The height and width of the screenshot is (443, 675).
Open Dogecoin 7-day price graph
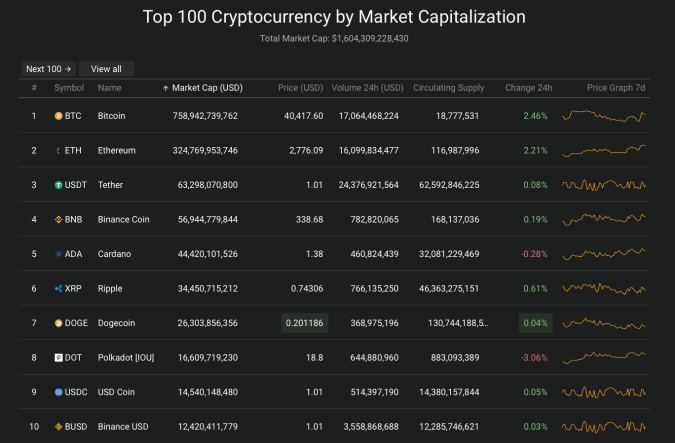click(x=604, y=323)
